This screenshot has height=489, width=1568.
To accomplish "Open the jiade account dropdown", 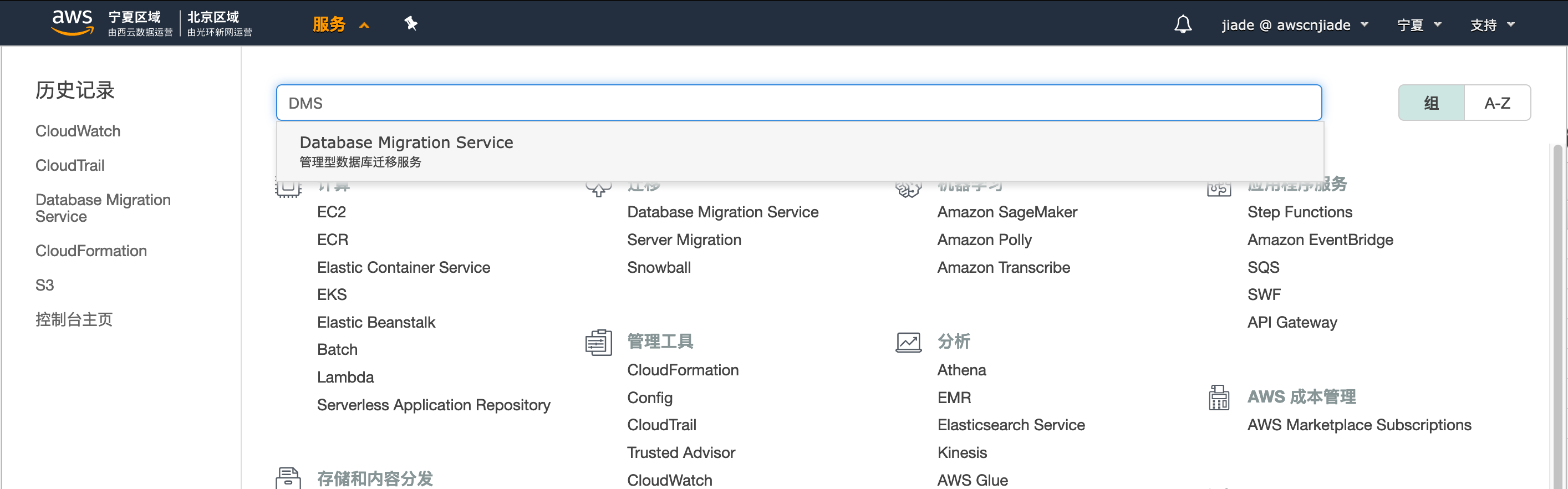I will [1294, 25].
